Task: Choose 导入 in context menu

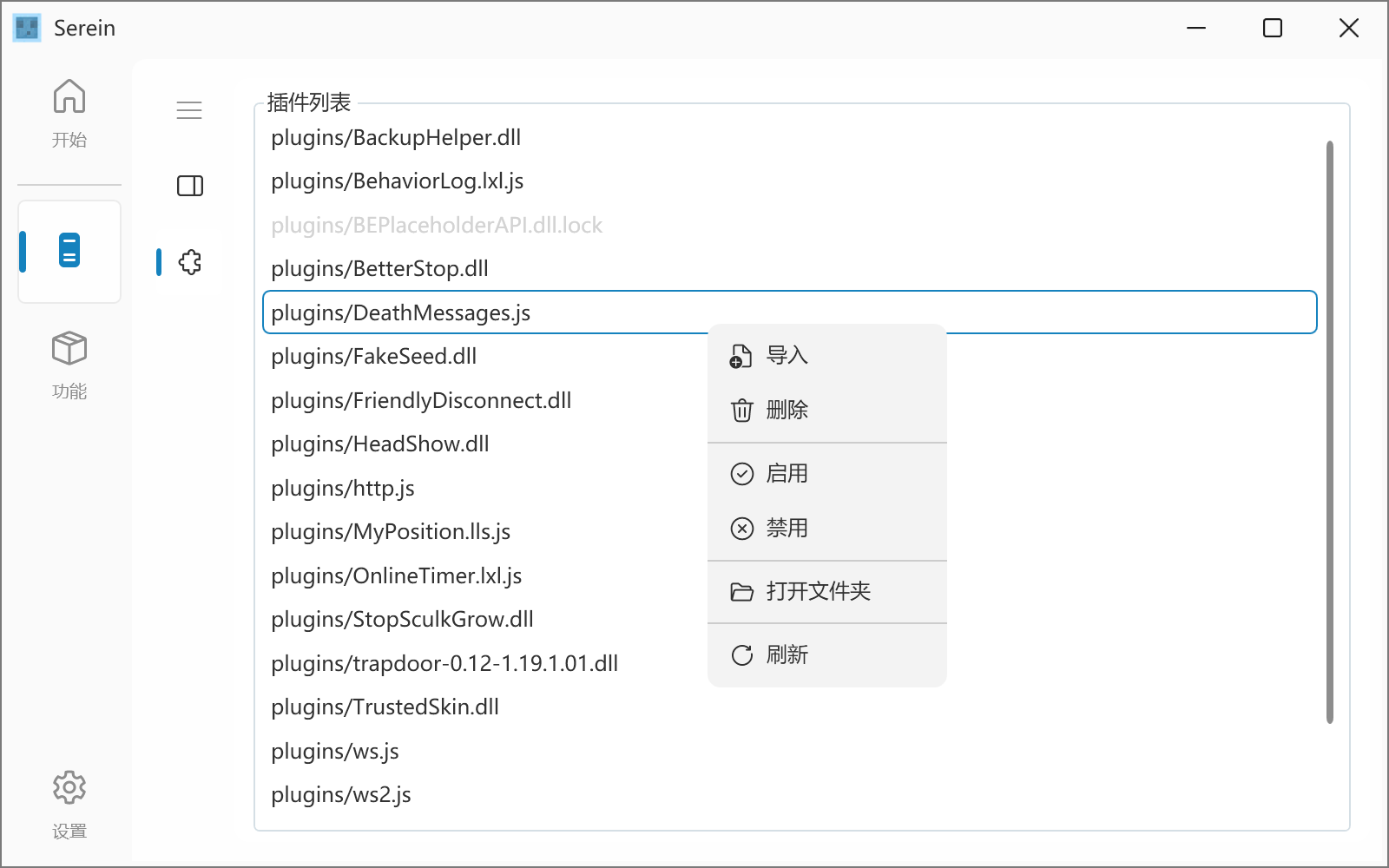Action: 826,356
